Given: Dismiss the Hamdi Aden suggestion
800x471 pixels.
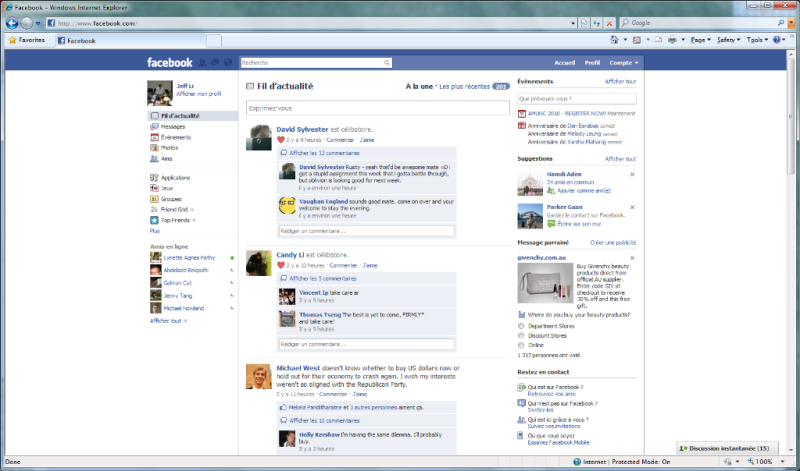Looking at the screenshot, I should coord(634,176).
